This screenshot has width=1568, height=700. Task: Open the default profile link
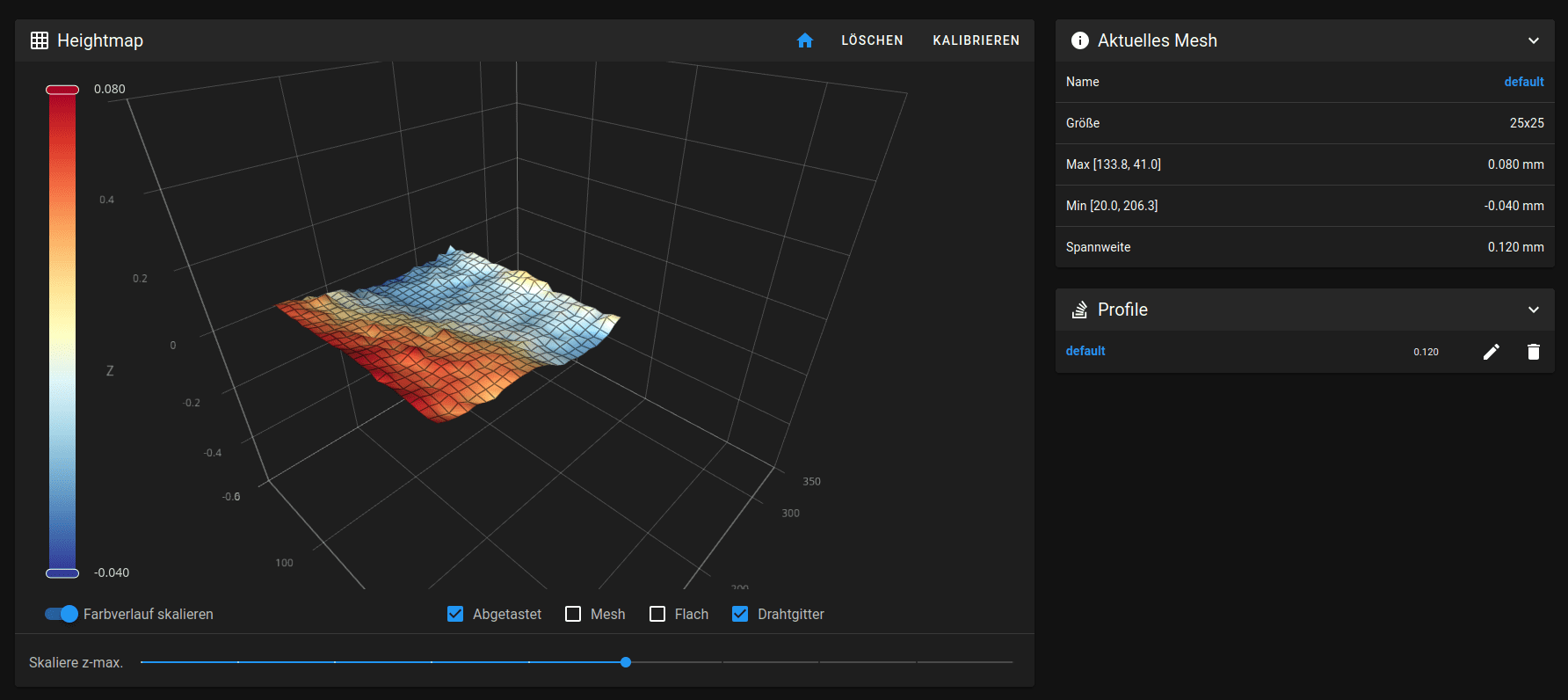(1085, 351)
